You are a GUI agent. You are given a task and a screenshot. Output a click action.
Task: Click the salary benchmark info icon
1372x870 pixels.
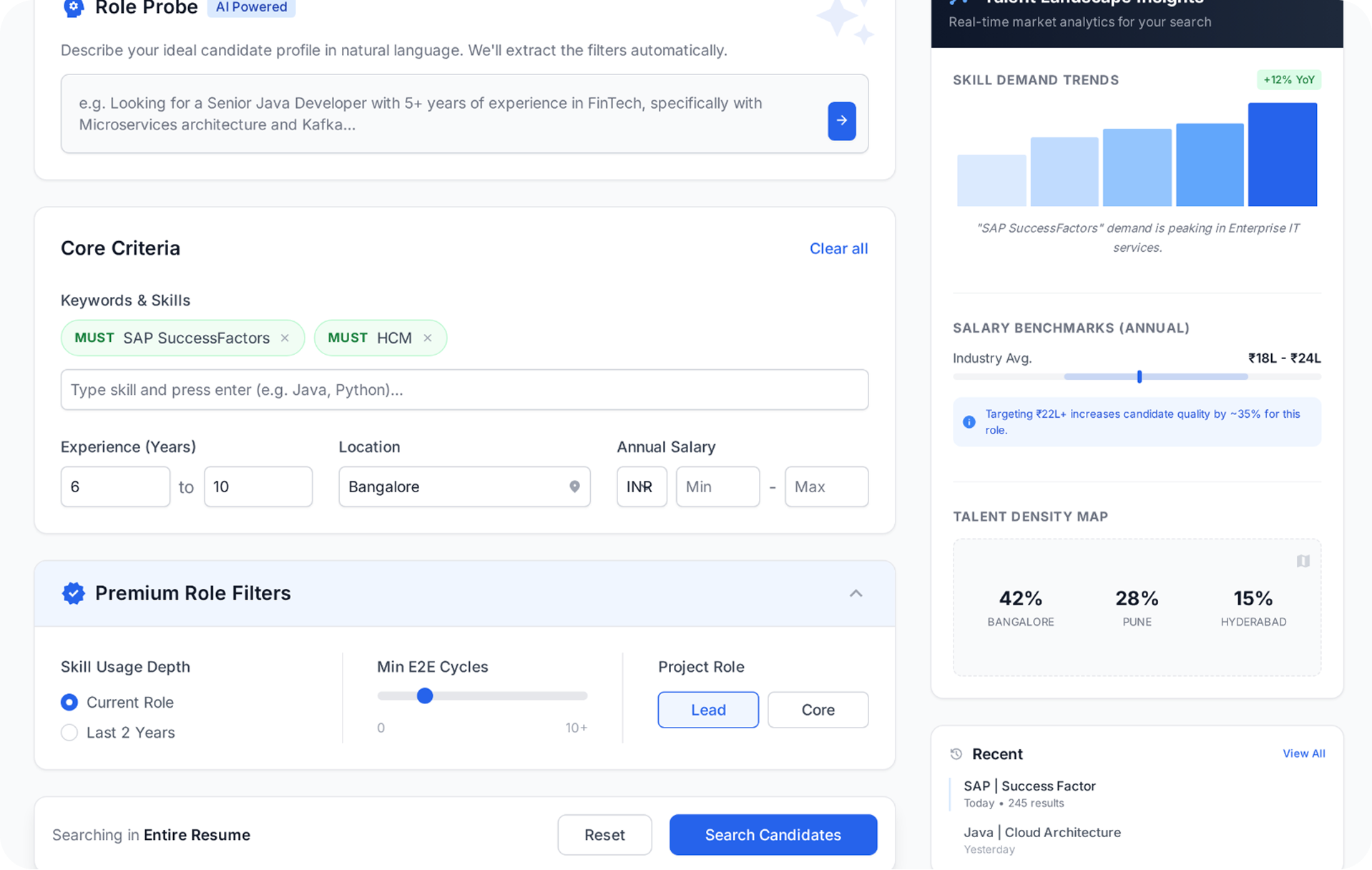pos(969,422)
